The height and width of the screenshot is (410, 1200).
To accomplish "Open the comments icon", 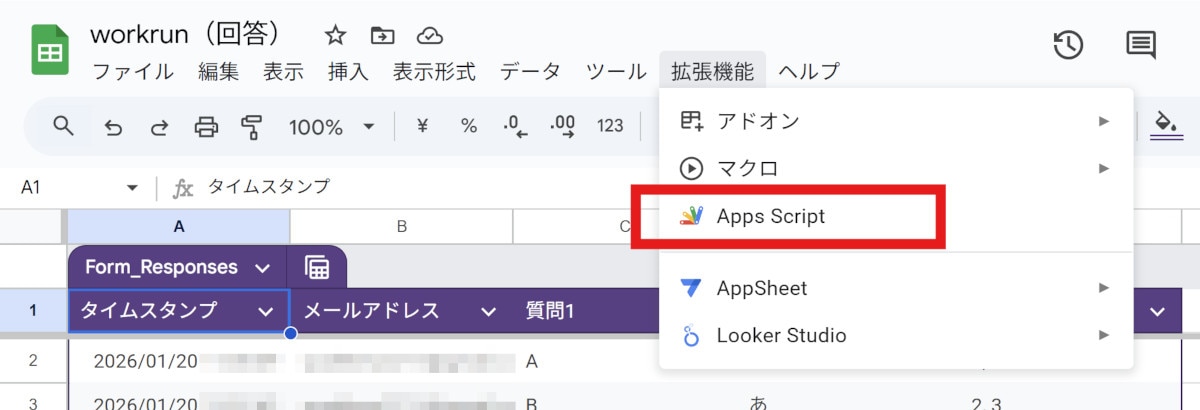I will click(1140, 44).
